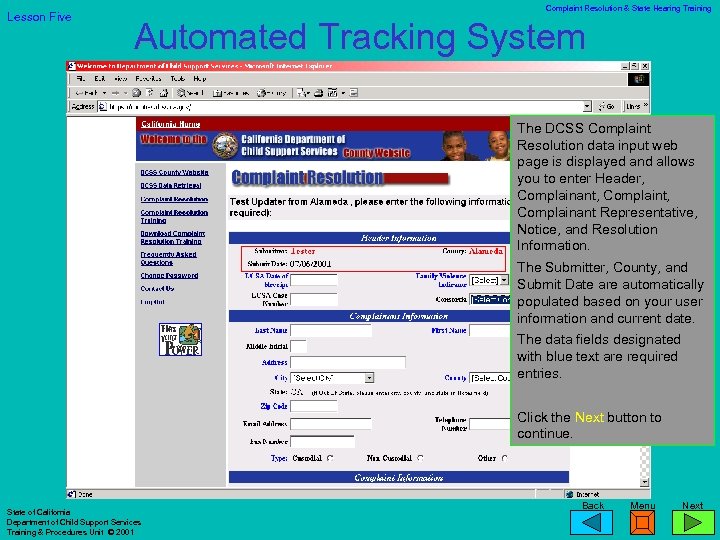Click the Home icon in browser toolbar
The height and width of the screenshot is (540, 720).
163,93
